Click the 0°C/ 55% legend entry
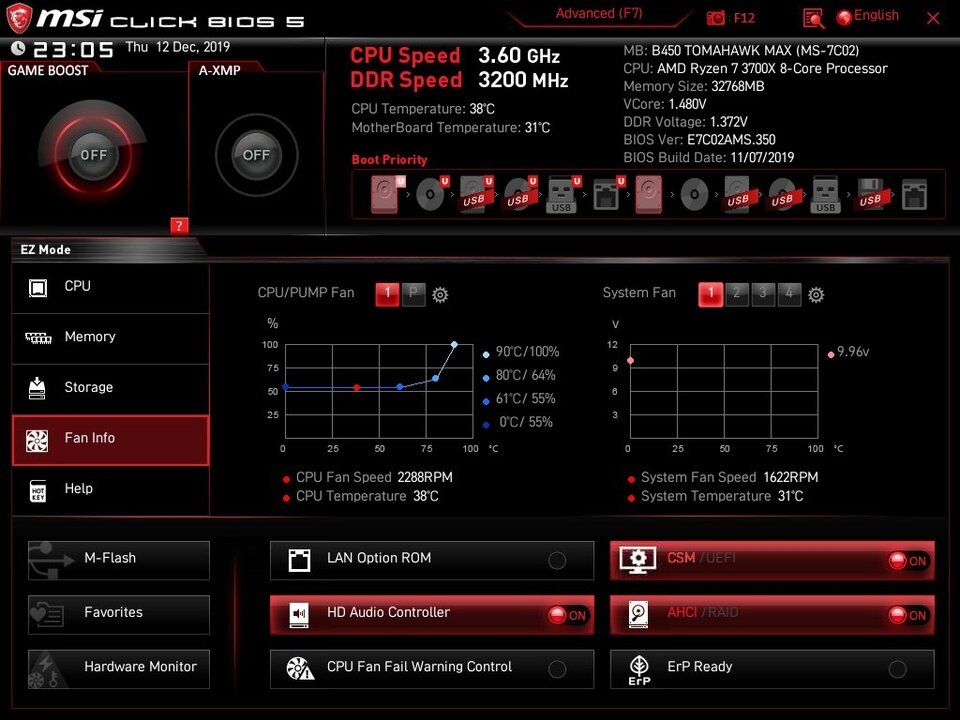This screenshot has height=720, width=960. (x=518, y=422)
